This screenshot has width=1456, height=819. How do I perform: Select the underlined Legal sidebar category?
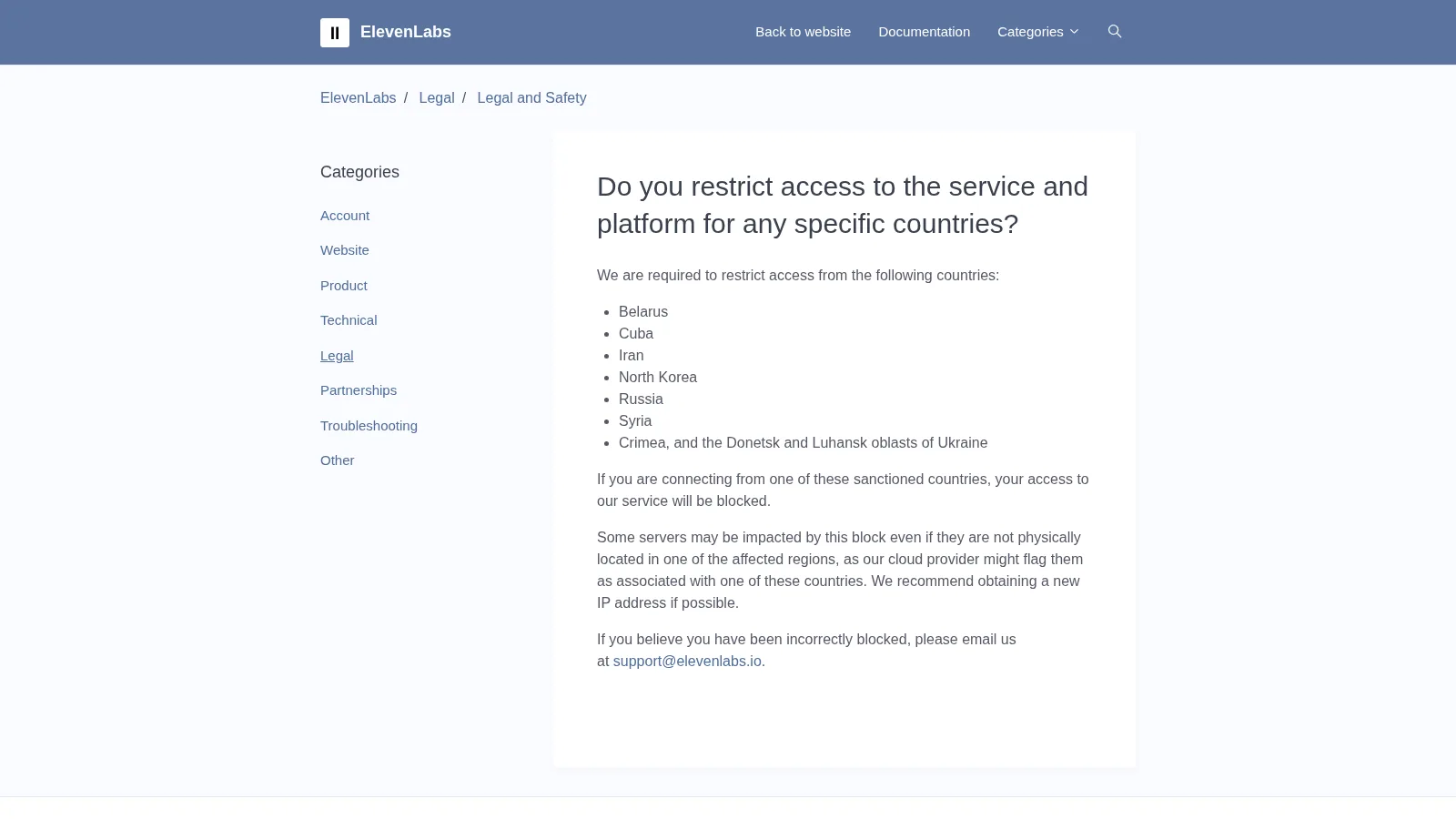coord(337,356)
